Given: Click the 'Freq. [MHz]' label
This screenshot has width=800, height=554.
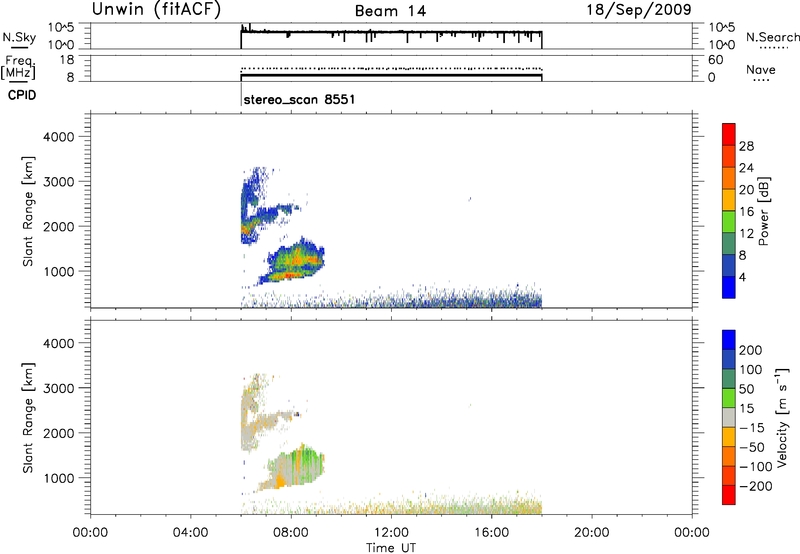Looking at the screenshot, I should click(x=18, y=67).
